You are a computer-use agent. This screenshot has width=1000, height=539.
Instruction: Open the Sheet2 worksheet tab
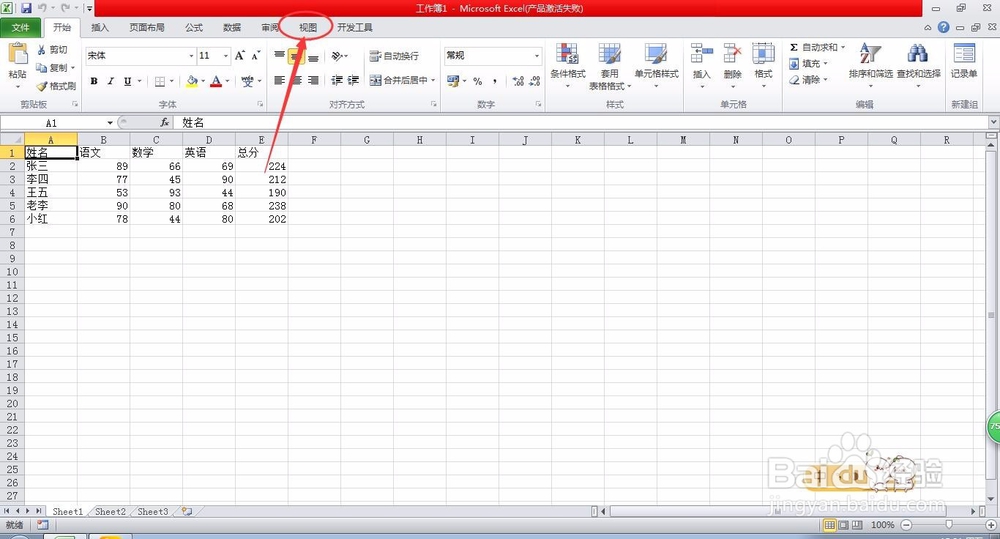110,512
